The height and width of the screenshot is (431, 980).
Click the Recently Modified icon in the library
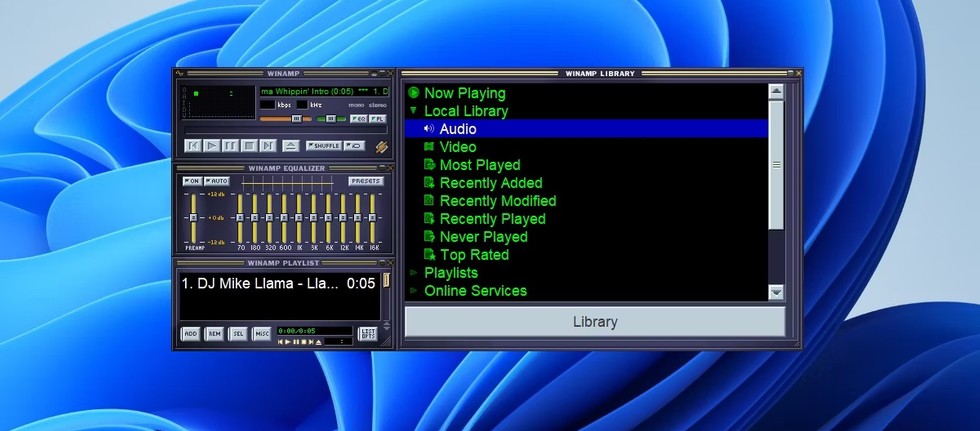click(x=429, y=201)
